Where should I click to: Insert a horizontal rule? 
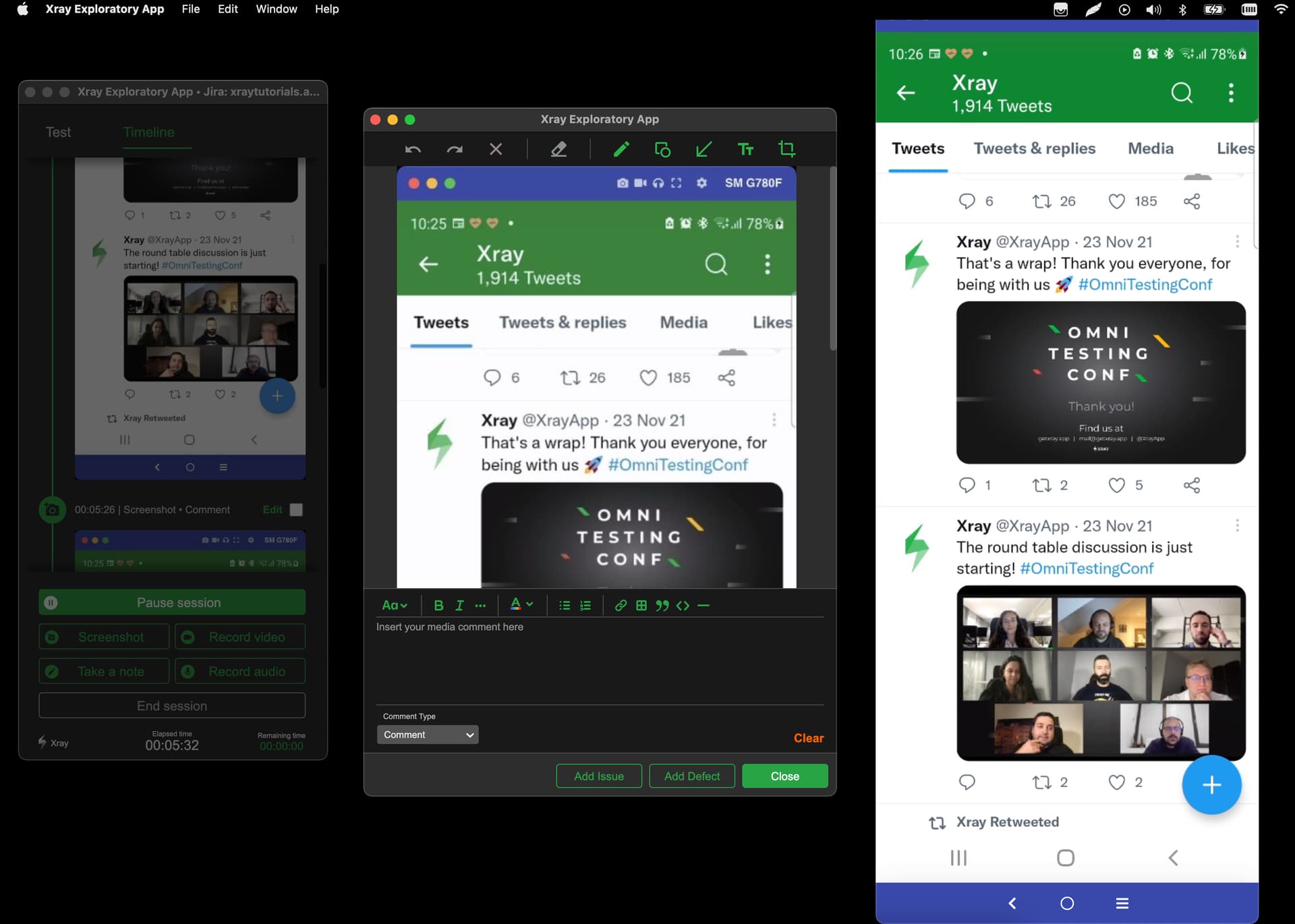(x=703, y=605)
